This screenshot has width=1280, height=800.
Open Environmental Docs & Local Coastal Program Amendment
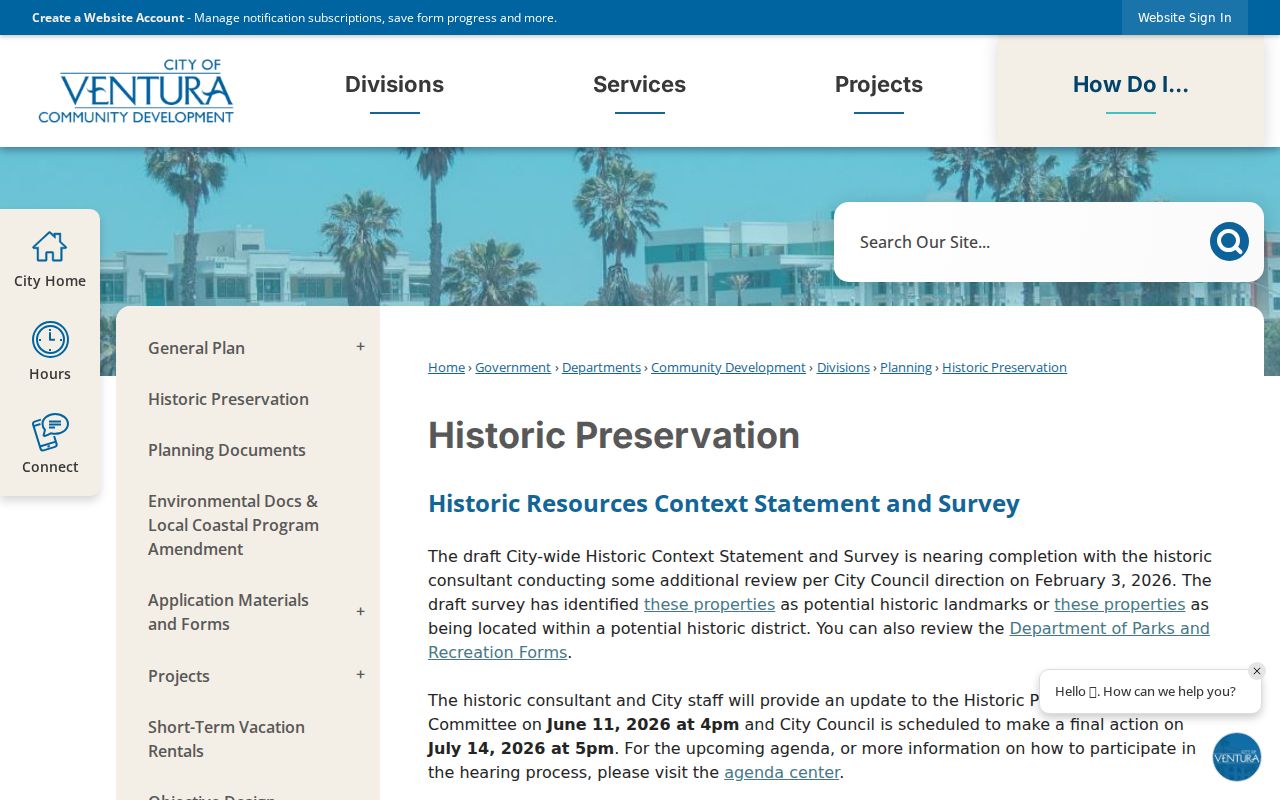[234, 525]
